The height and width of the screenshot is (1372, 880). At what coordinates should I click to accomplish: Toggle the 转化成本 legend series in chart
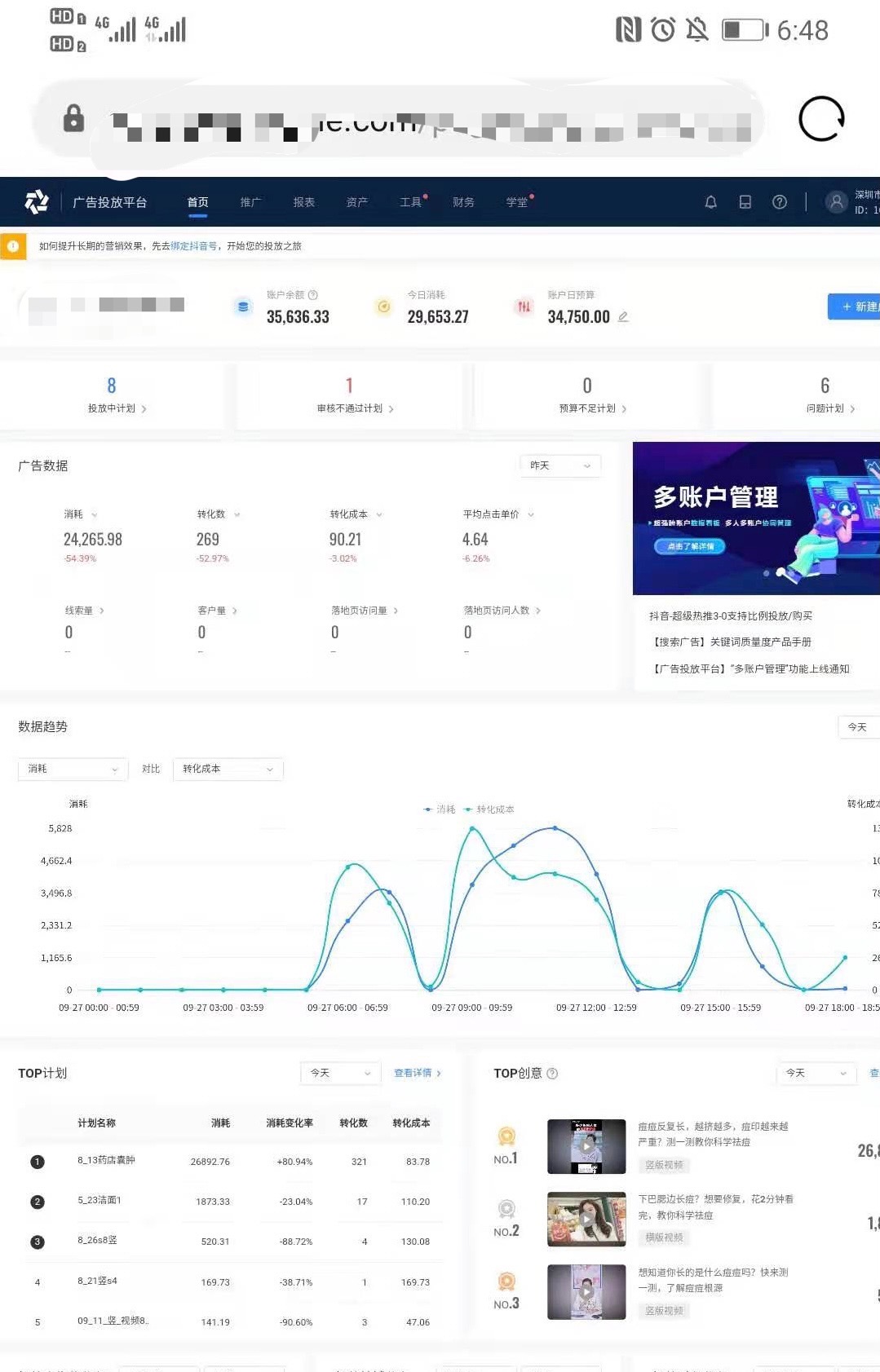489,810
